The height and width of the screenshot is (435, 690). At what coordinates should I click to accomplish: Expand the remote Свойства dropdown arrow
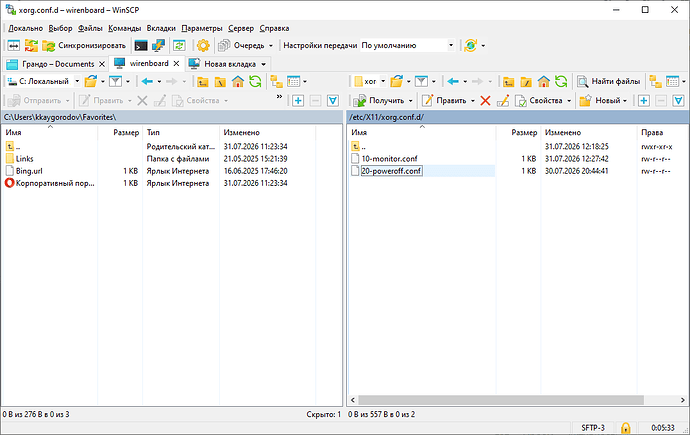coord(569,101)
